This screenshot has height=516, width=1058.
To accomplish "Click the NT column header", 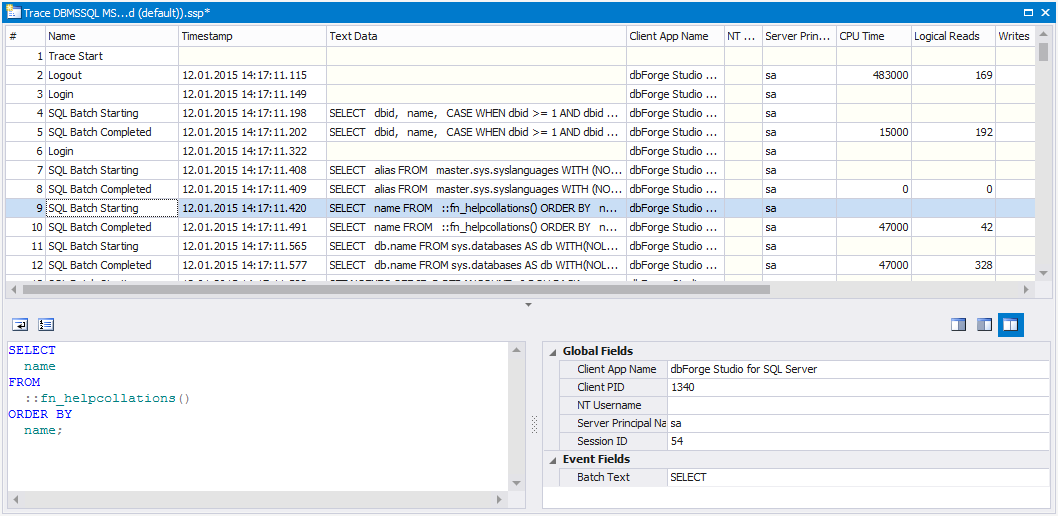I will coord(743,36).
